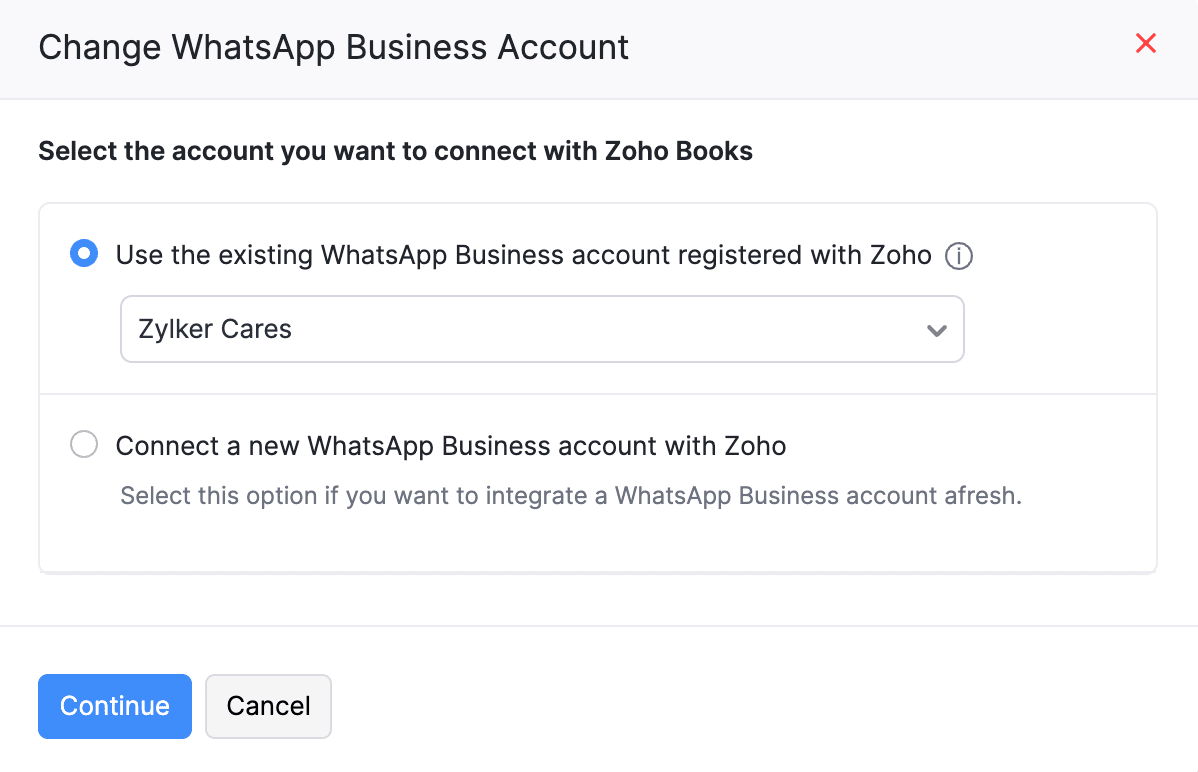
Task: Click the Continue button
Action: pos(114,706)
